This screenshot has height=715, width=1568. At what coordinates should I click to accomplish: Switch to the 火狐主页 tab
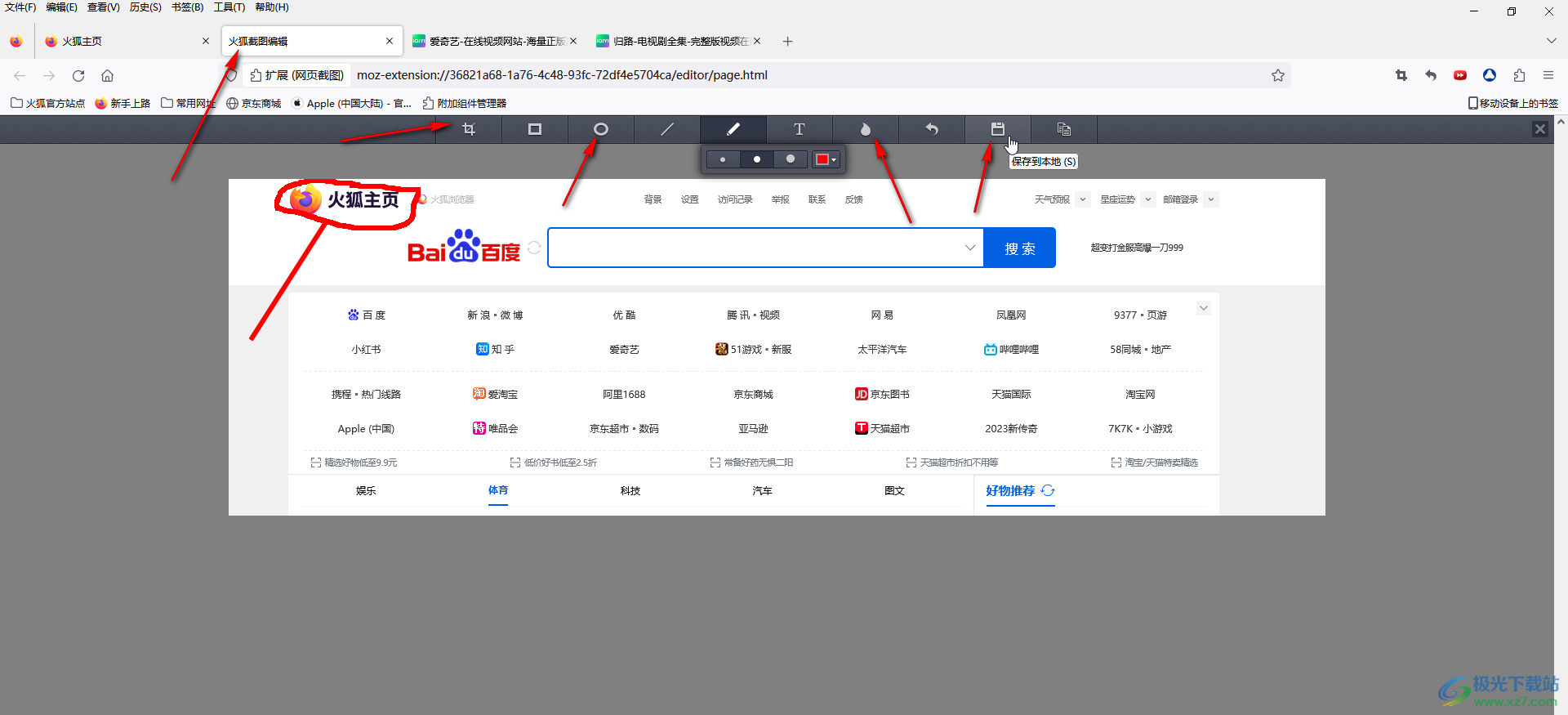(127, 41)
